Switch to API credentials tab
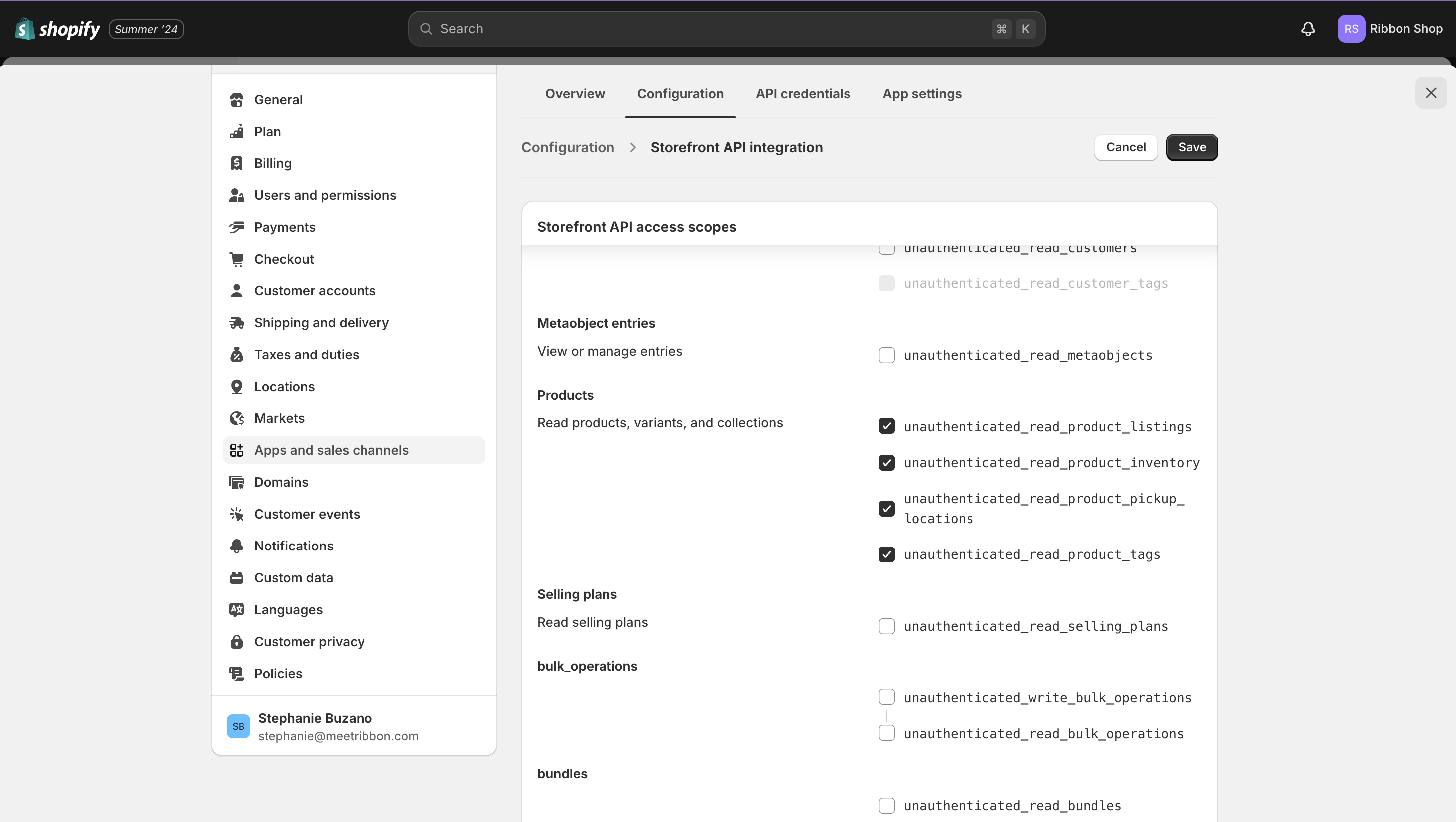1456x822 pixels. (x=803, y=94)
